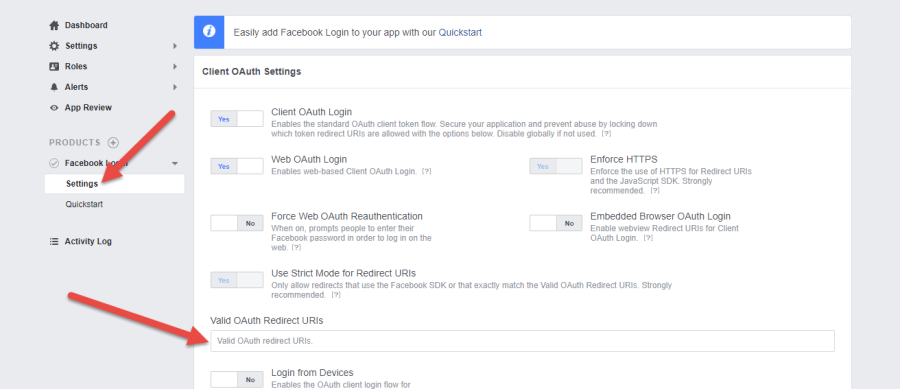Open Alerts menu item
The image size is (900, 389).
[x=76, y=87]
